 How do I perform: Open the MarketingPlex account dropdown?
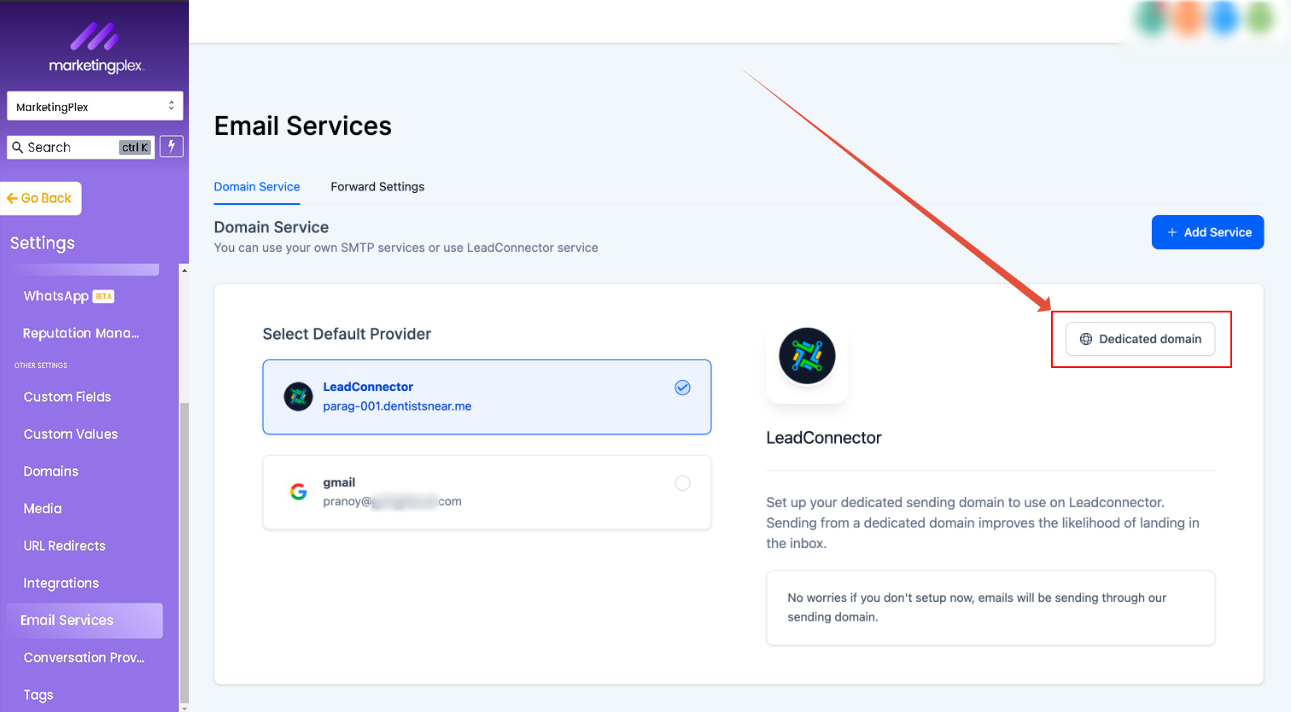[95, 106]
